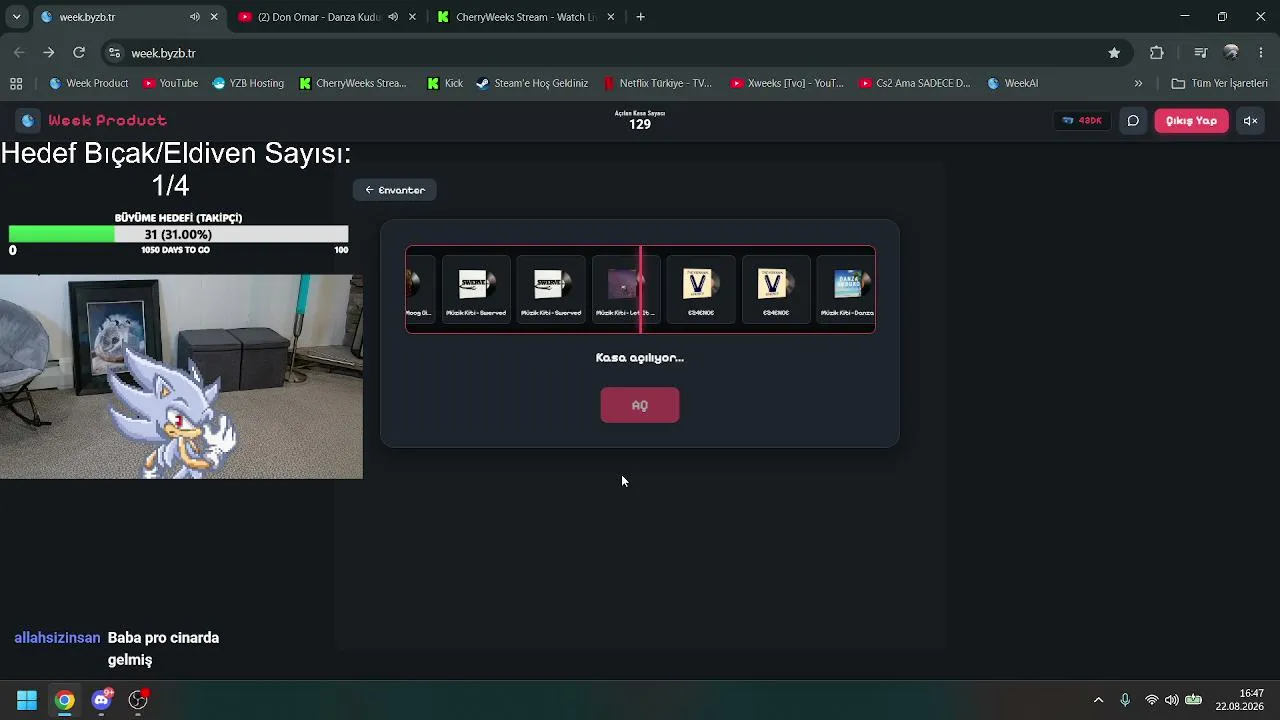This screenshot has width=1280, height=720.
Task: Close the Don Omar YouTube tab
Action: (x=412, y=17)
